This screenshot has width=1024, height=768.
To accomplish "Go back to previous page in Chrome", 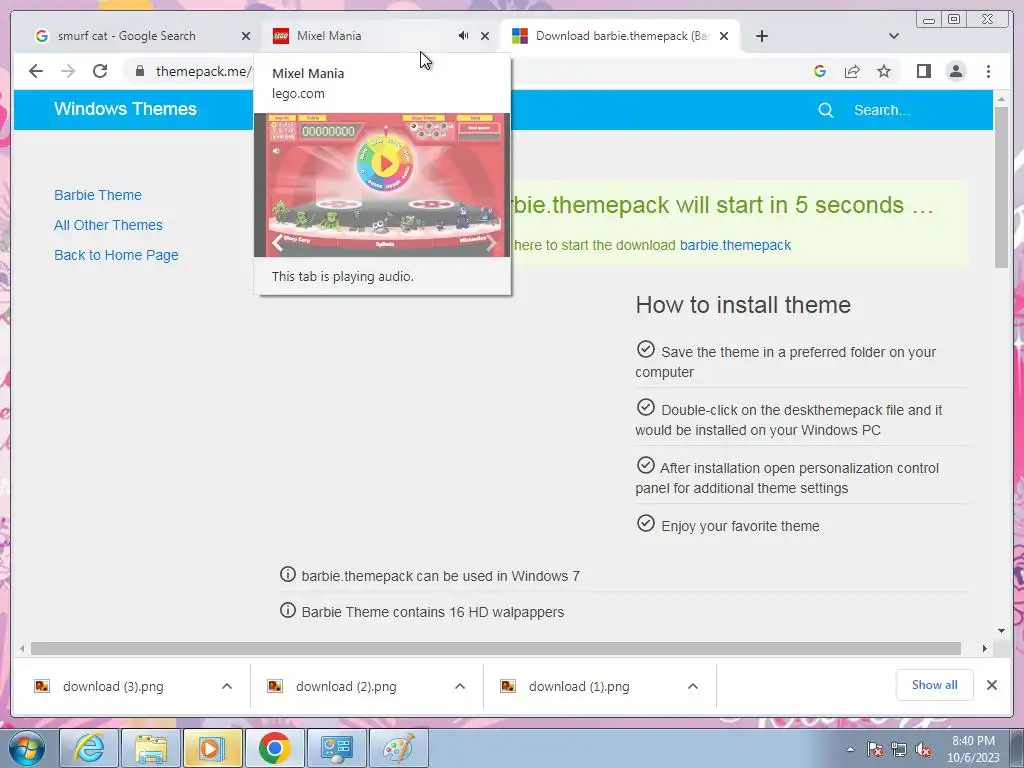I will (x=36, y=71).
